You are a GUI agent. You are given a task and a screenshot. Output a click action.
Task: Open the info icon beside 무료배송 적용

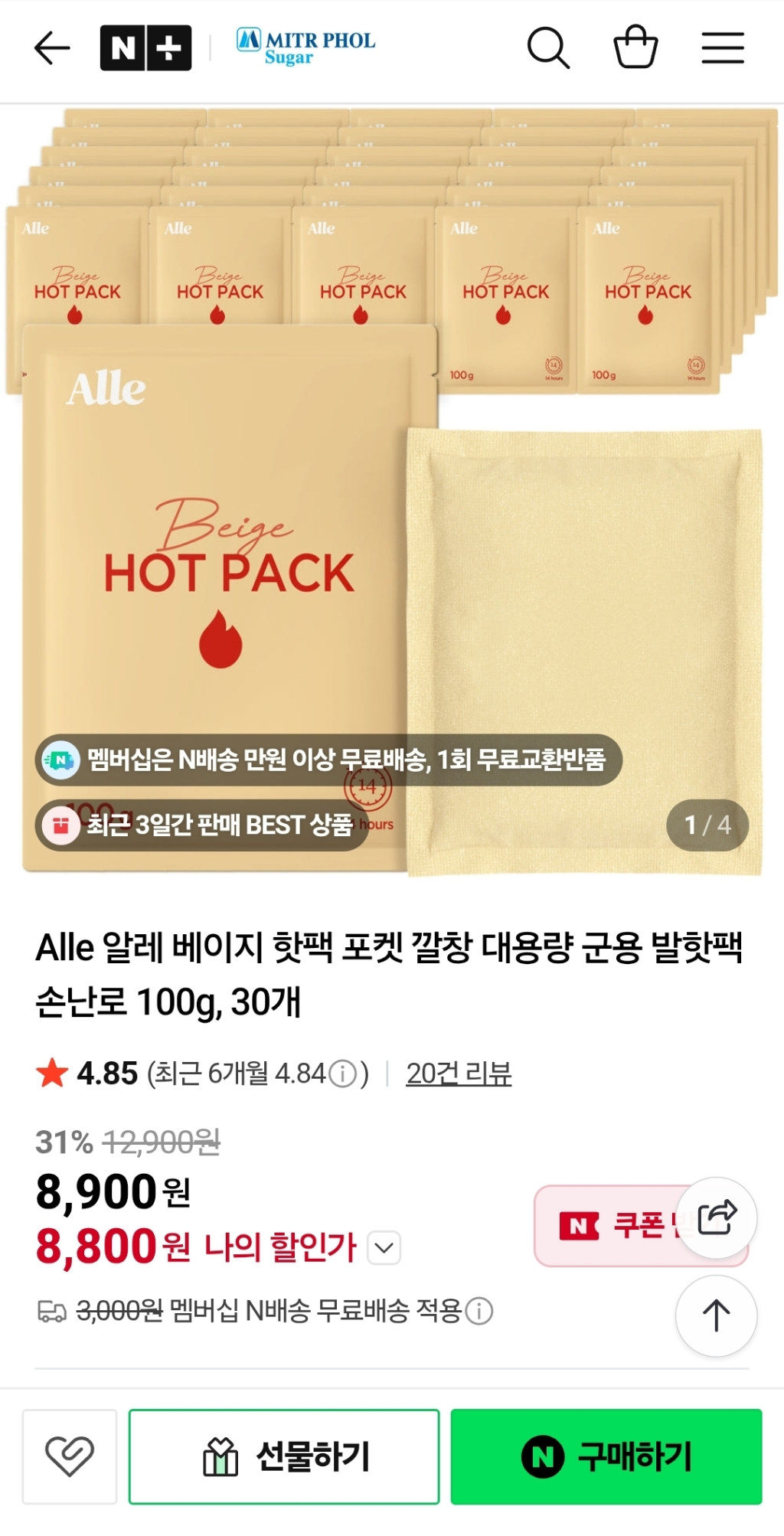pos(479,1311)
